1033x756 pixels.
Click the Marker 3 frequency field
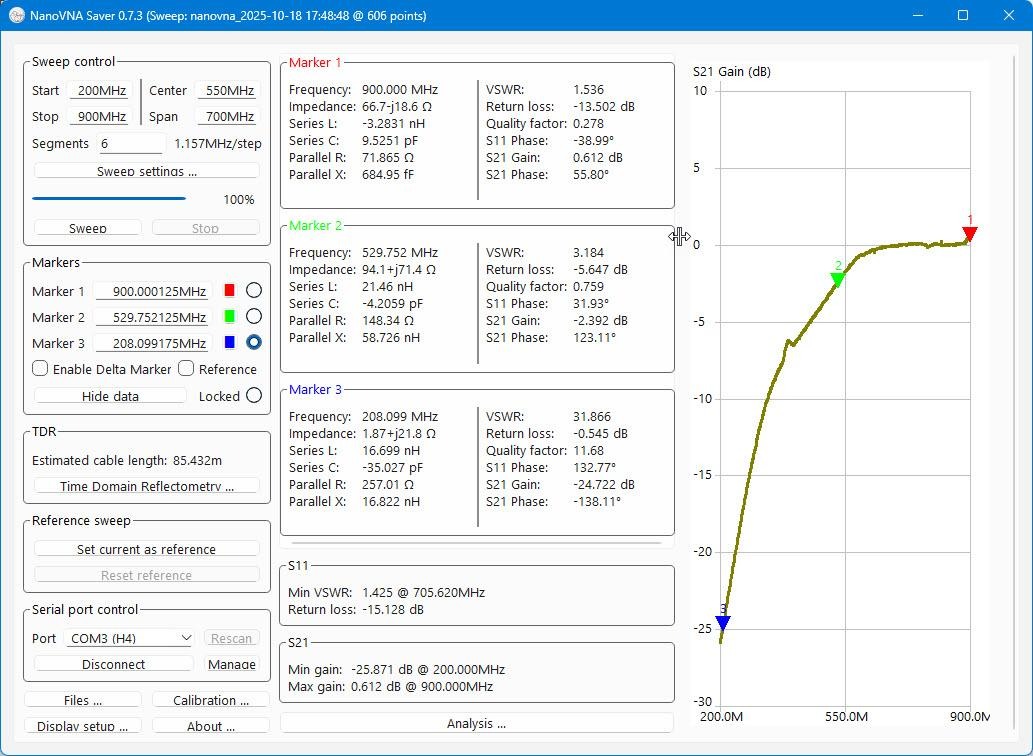tap(153, 343)
